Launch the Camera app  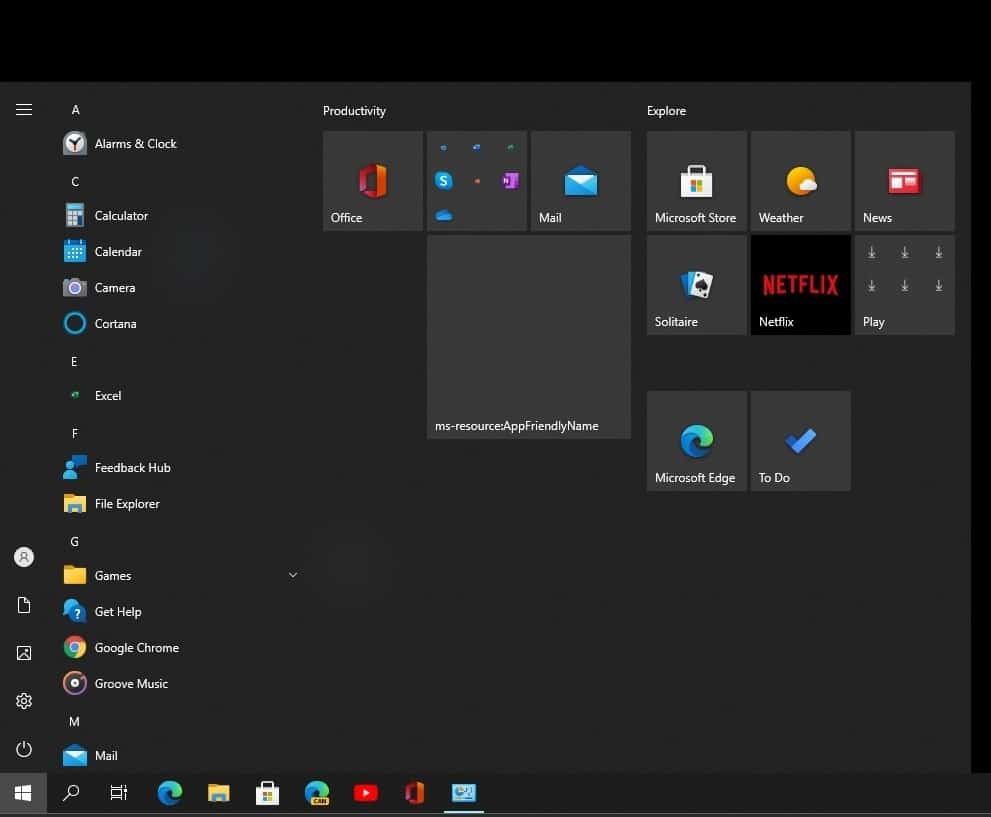114,287
